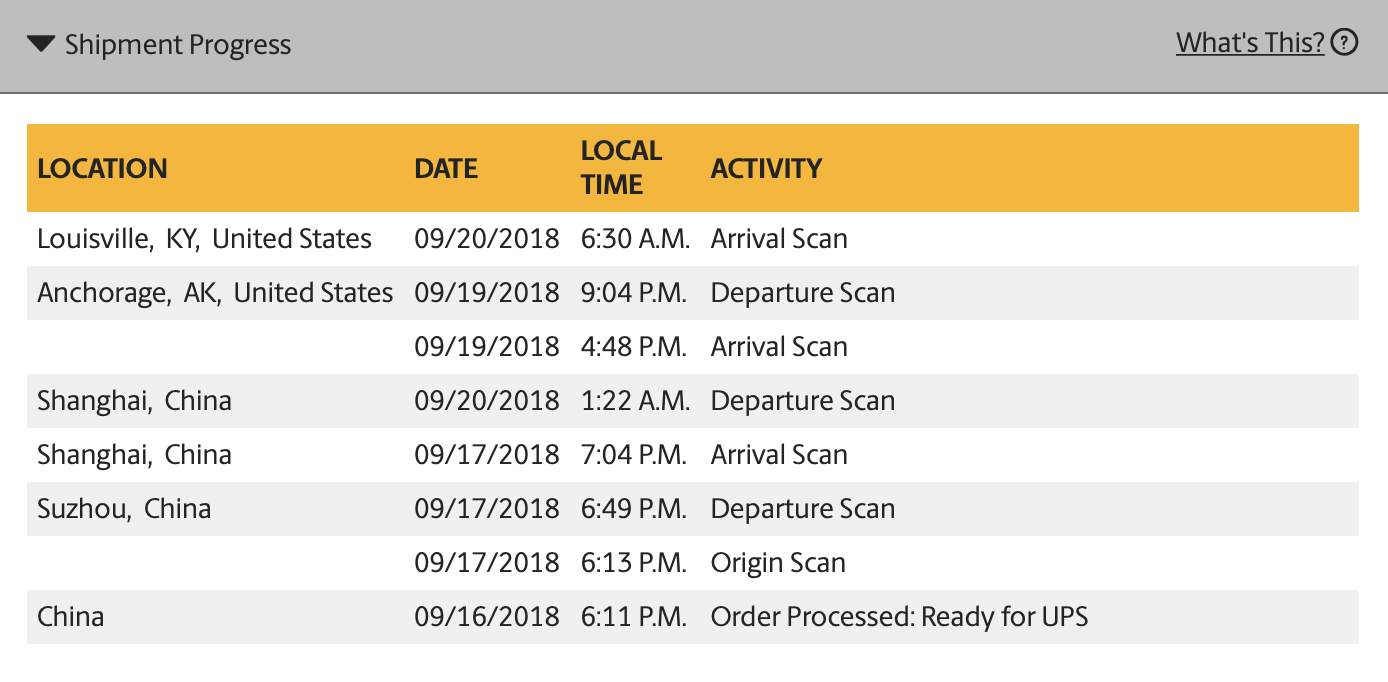Collapse the Shipment Progress disclosure triangle

(x=41, y=44)
